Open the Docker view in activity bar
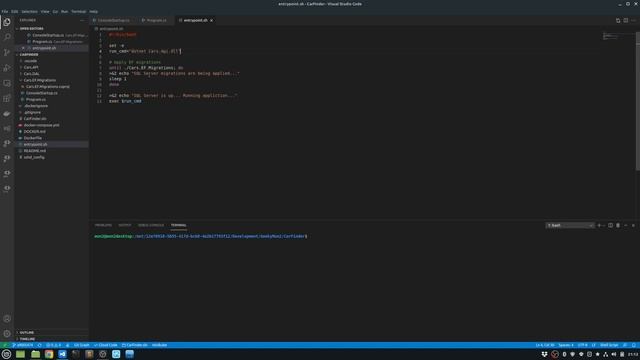The image size is (640, 360). 7,113
